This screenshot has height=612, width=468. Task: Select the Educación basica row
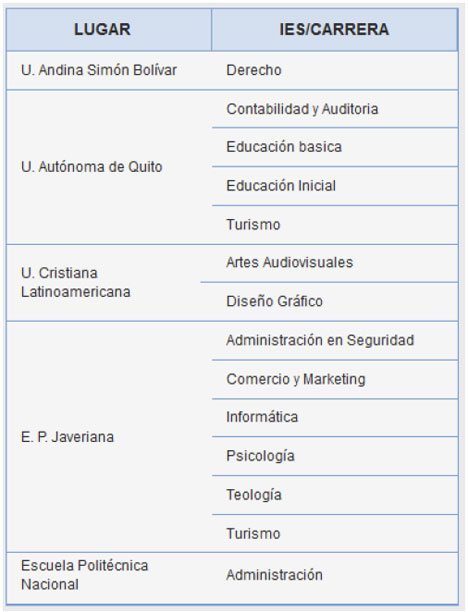tap(335, 147)
